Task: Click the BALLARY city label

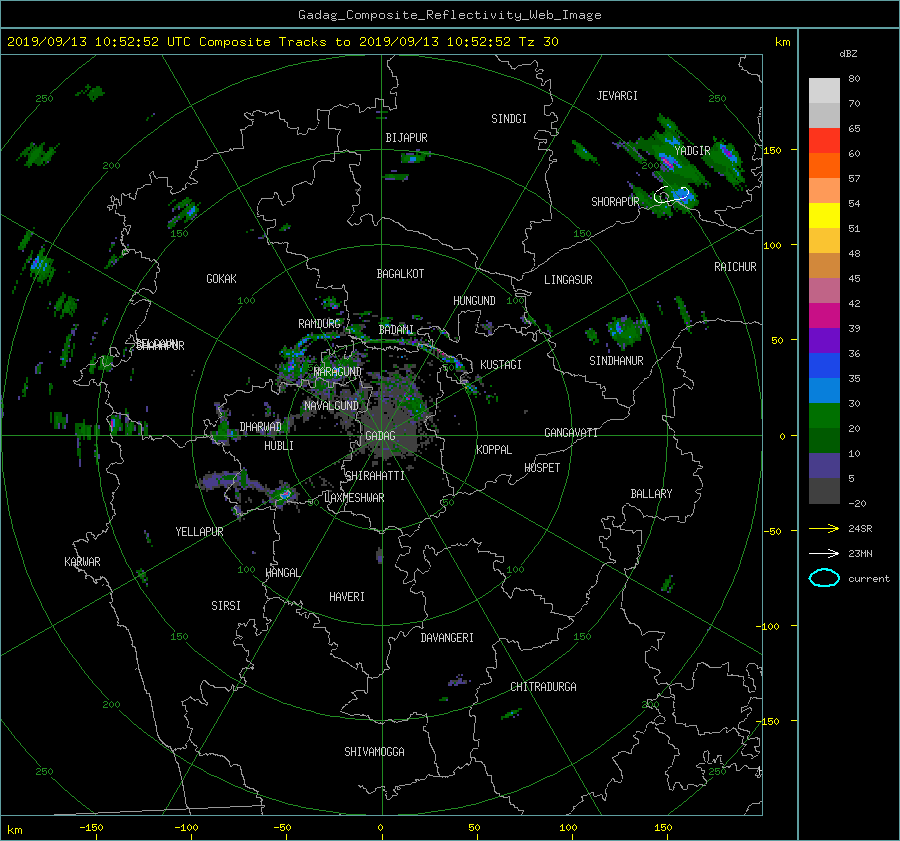Action: 651,494
